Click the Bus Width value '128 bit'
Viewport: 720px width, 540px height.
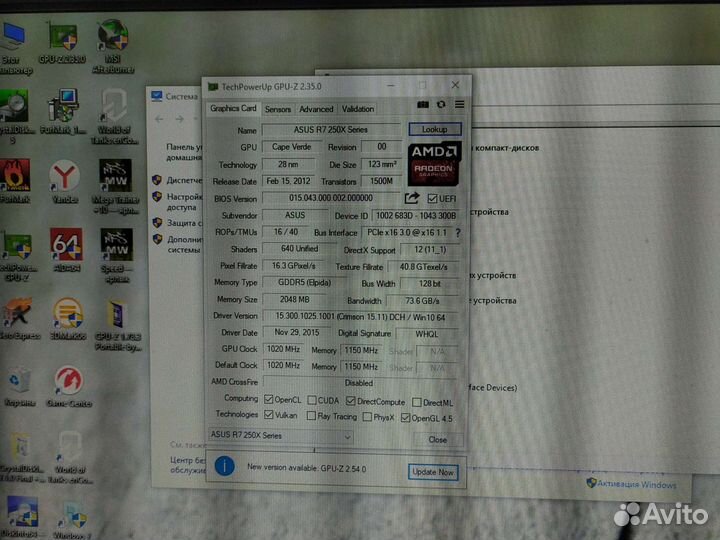429,284
